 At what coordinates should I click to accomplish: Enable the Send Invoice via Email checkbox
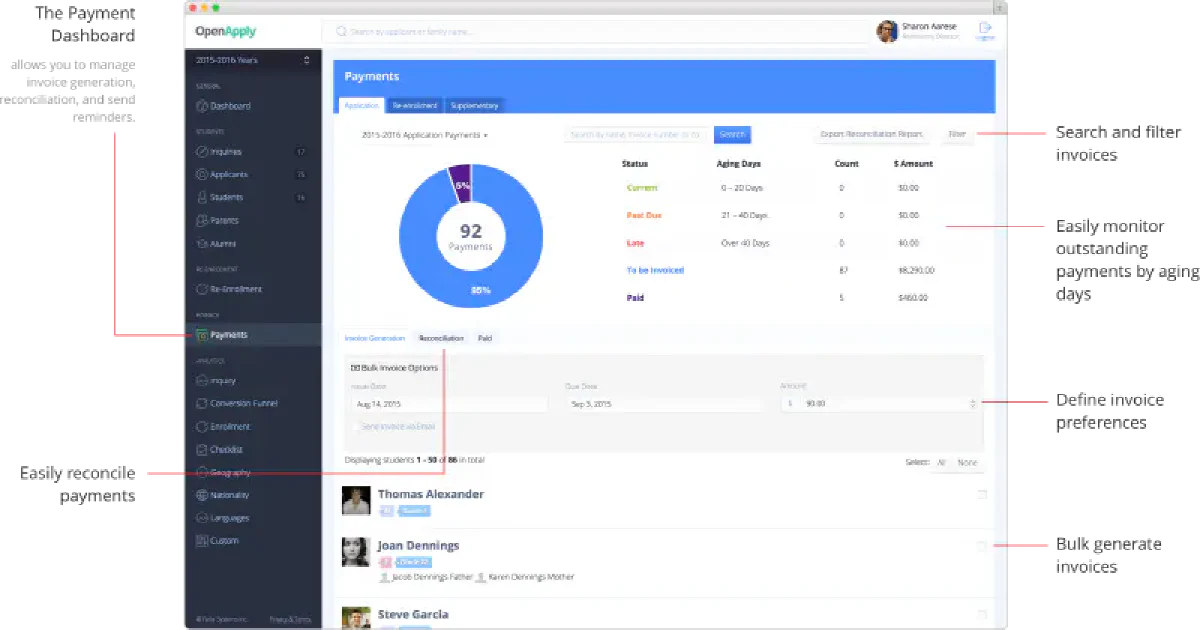tap(357, 426)
